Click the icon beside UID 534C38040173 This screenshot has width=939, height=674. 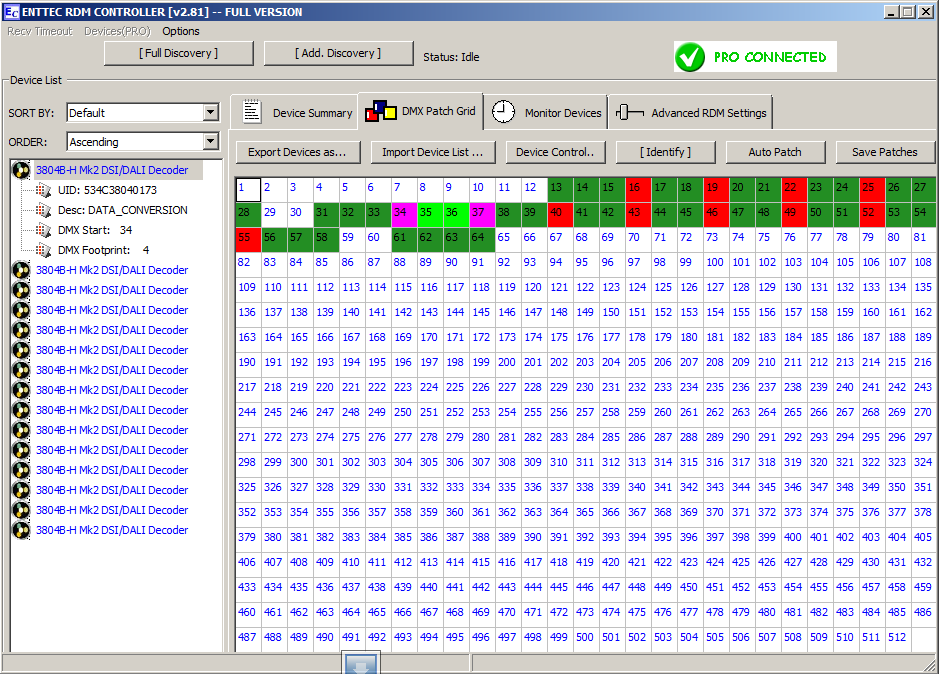coord(42,190)
